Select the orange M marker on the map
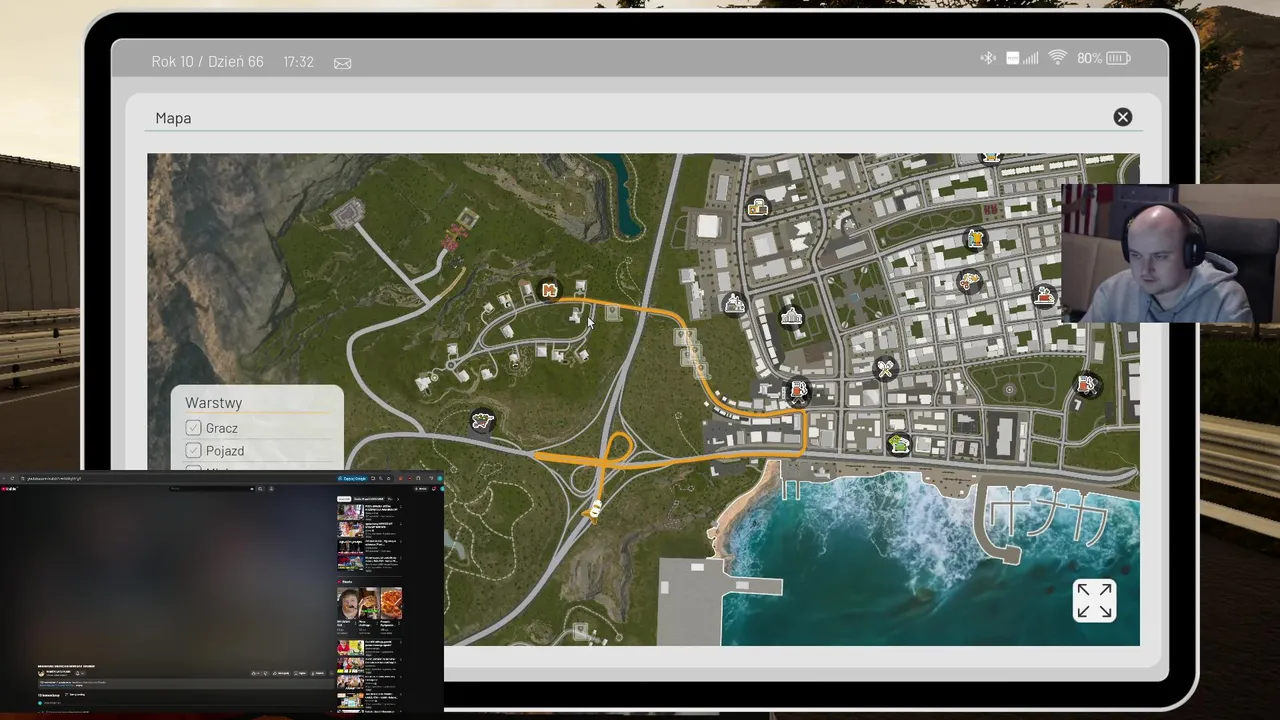1280x720 pixels. pos(549,290)
